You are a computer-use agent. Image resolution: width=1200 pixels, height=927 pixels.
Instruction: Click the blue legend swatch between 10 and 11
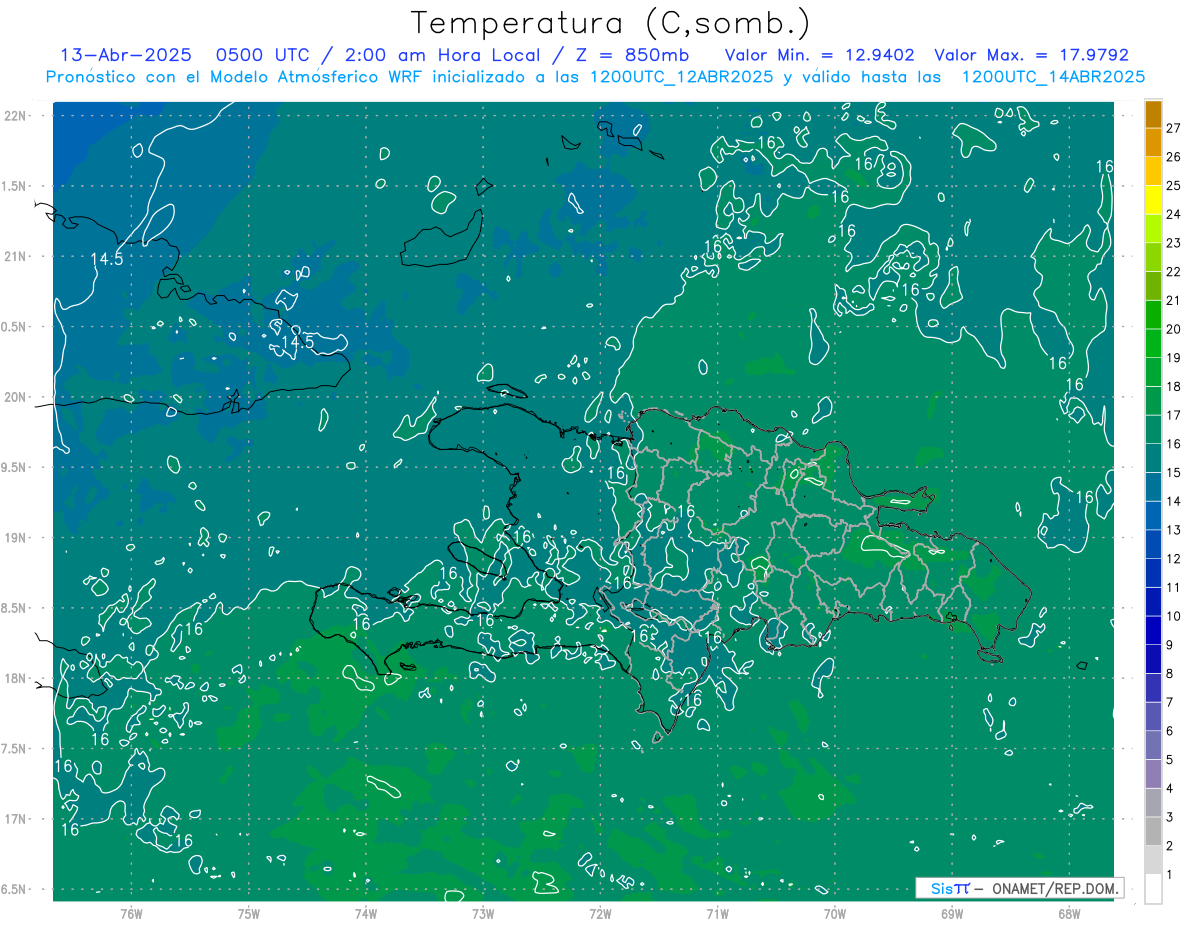click(1153, 602)
